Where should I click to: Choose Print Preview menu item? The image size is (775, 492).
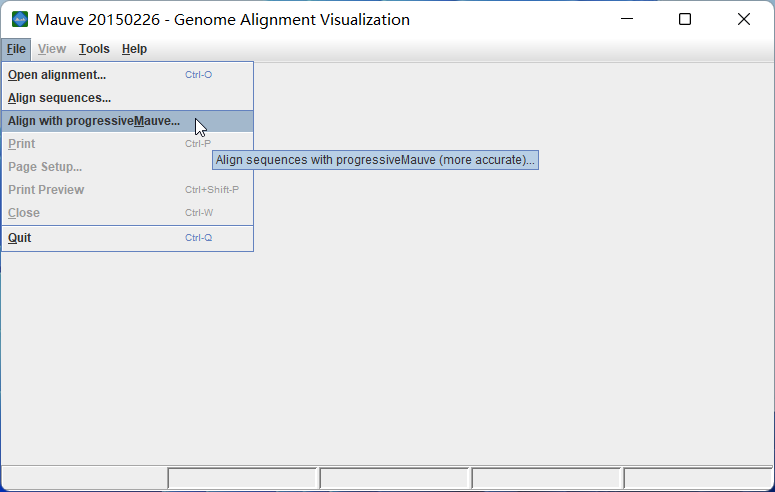(46, 190)
